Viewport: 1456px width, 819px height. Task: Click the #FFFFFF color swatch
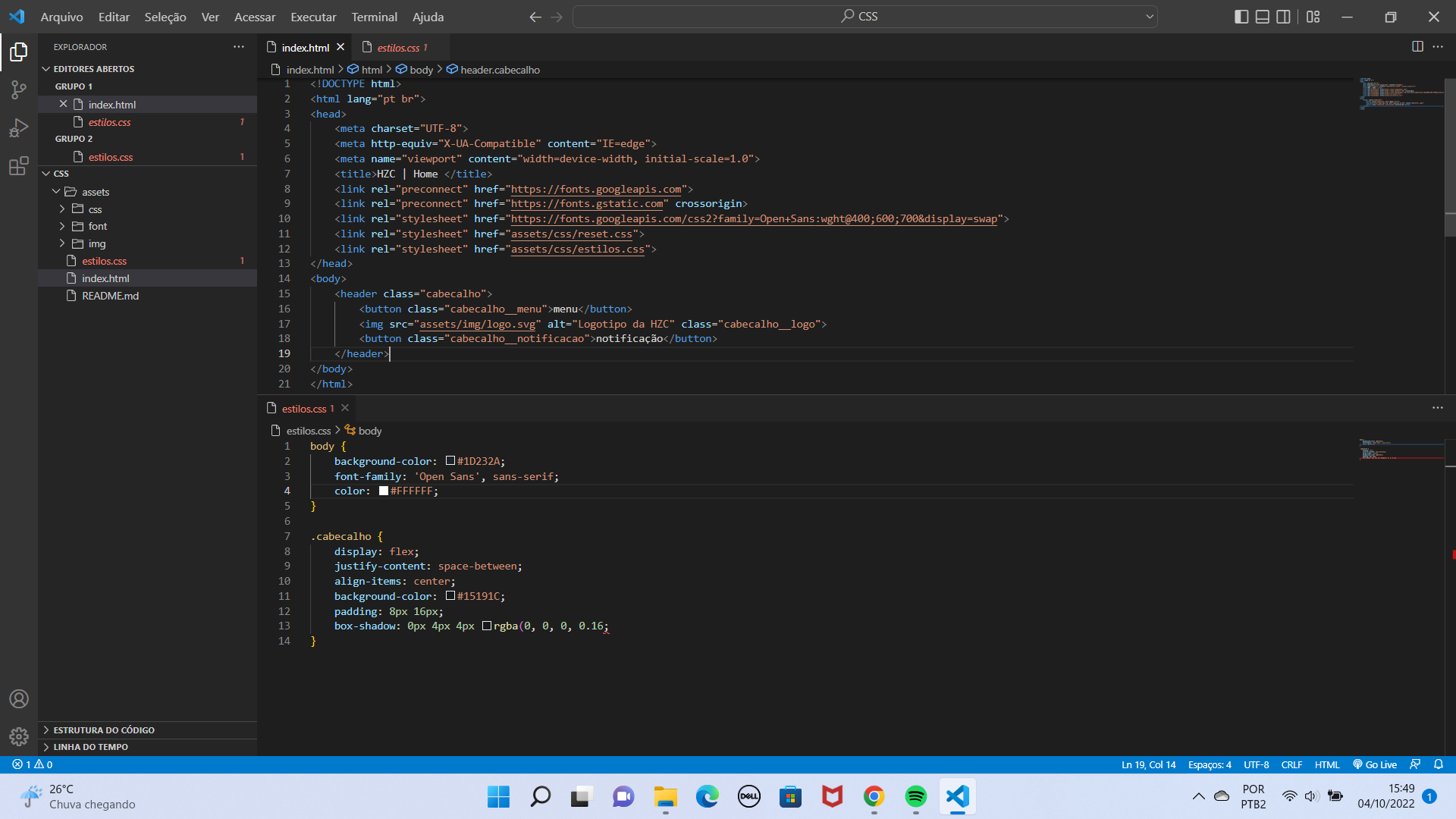pyautogui.click(x=384, y=491)
